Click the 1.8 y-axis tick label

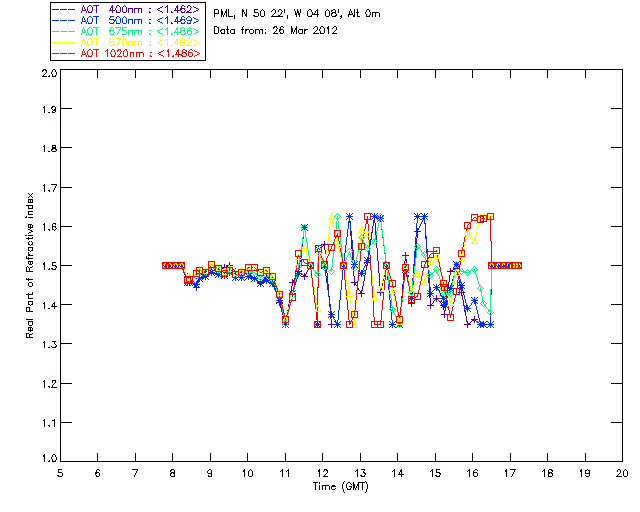49,148
